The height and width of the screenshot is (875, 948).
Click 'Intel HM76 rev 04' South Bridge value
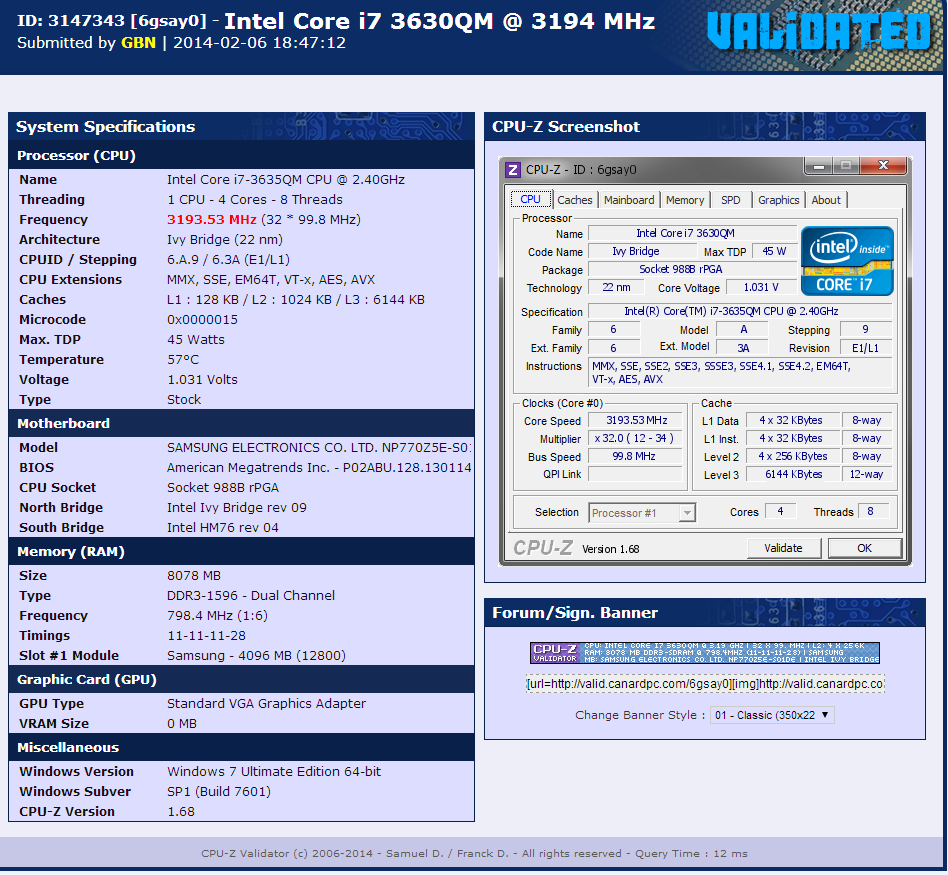click(x=222, y=528)
